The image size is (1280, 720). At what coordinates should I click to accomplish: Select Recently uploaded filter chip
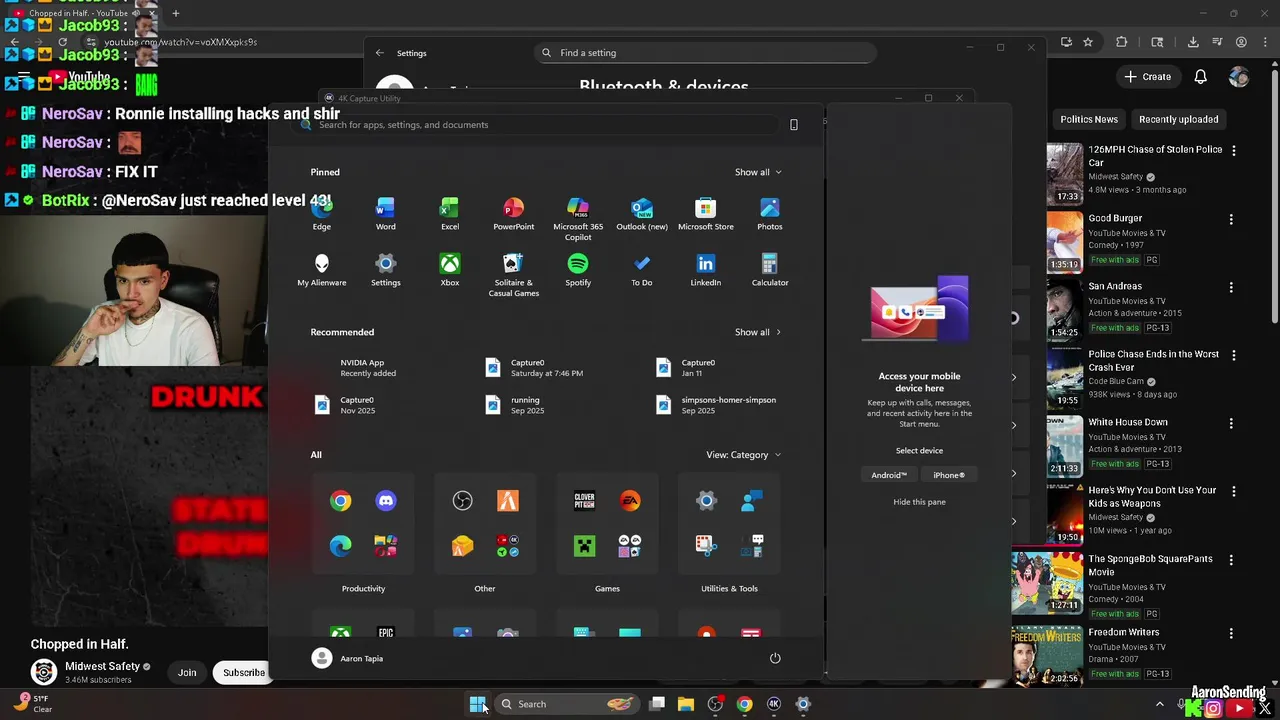click(x=1178, y=119)
